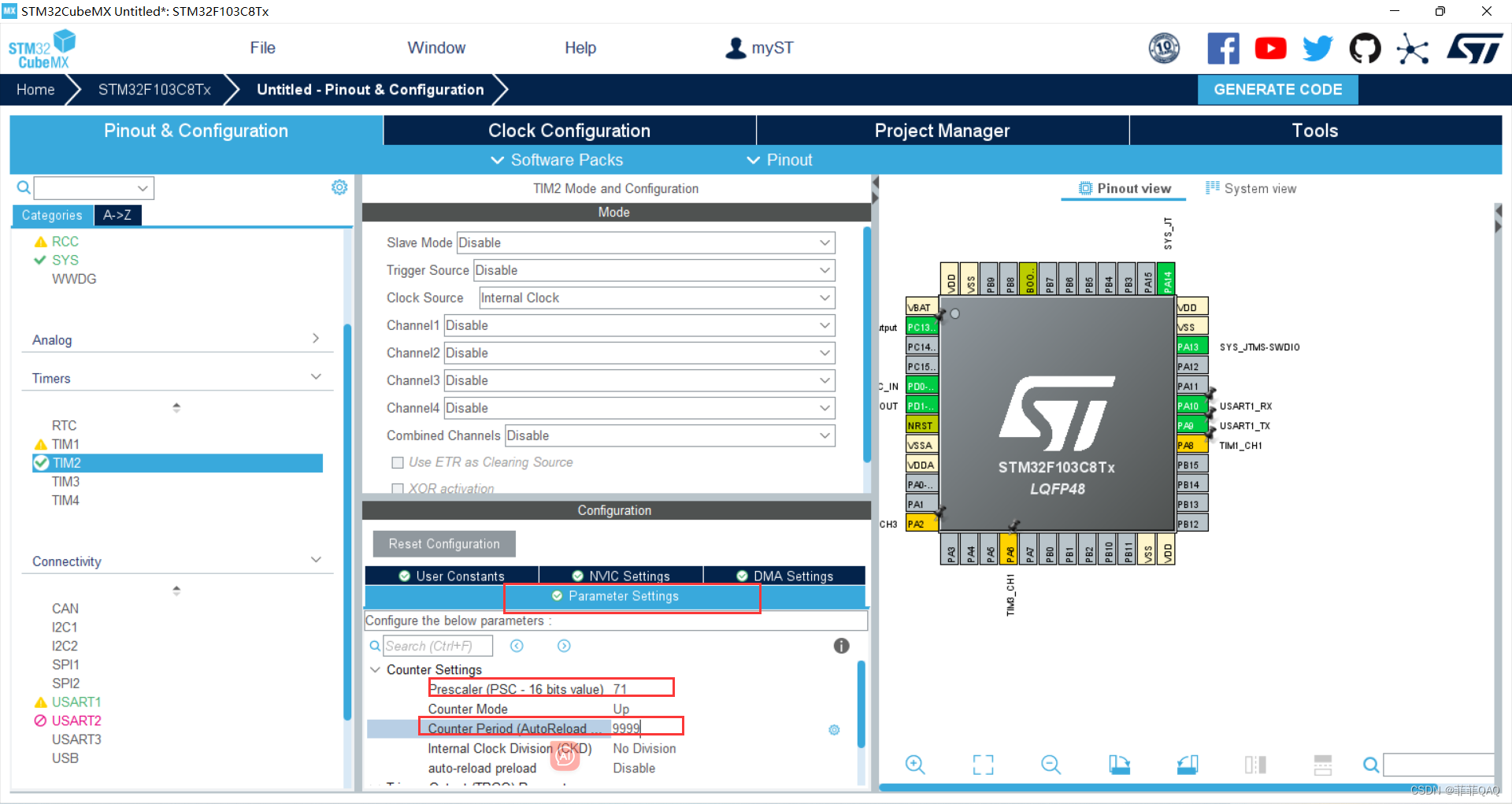Open the Twitter bird icon

pos(1317,49)
